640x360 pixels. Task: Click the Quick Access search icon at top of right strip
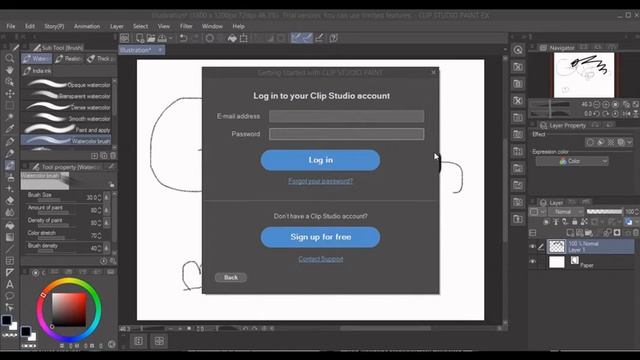pos(518,50)
